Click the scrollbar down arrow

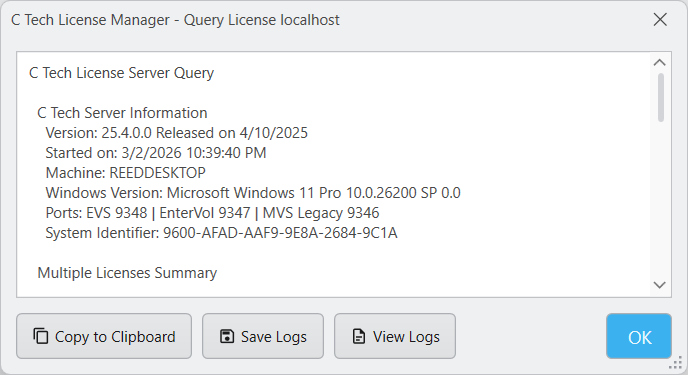[659, 285]
